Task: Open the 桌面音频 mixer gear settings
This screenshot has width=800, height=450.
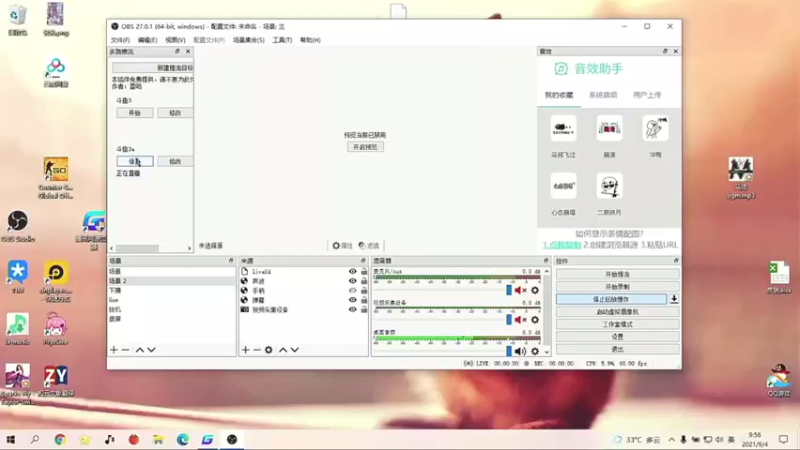Action: coord(535,351)
